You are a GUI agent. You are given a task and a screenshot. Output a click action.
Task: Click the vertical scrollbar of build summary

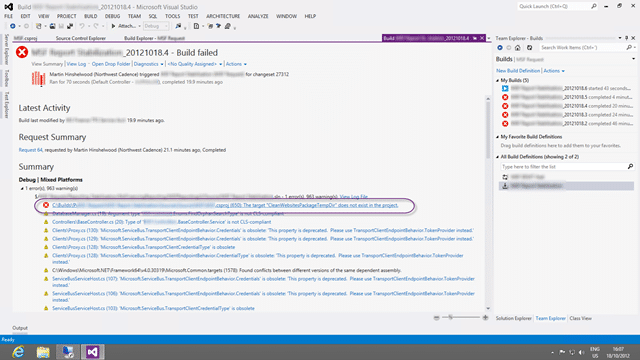click(x=488, y=203)
